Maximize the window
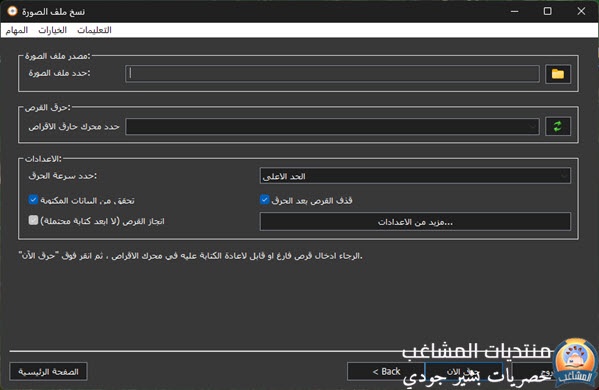Viewport: 599px width, 390px height. (x=547, y=11)
